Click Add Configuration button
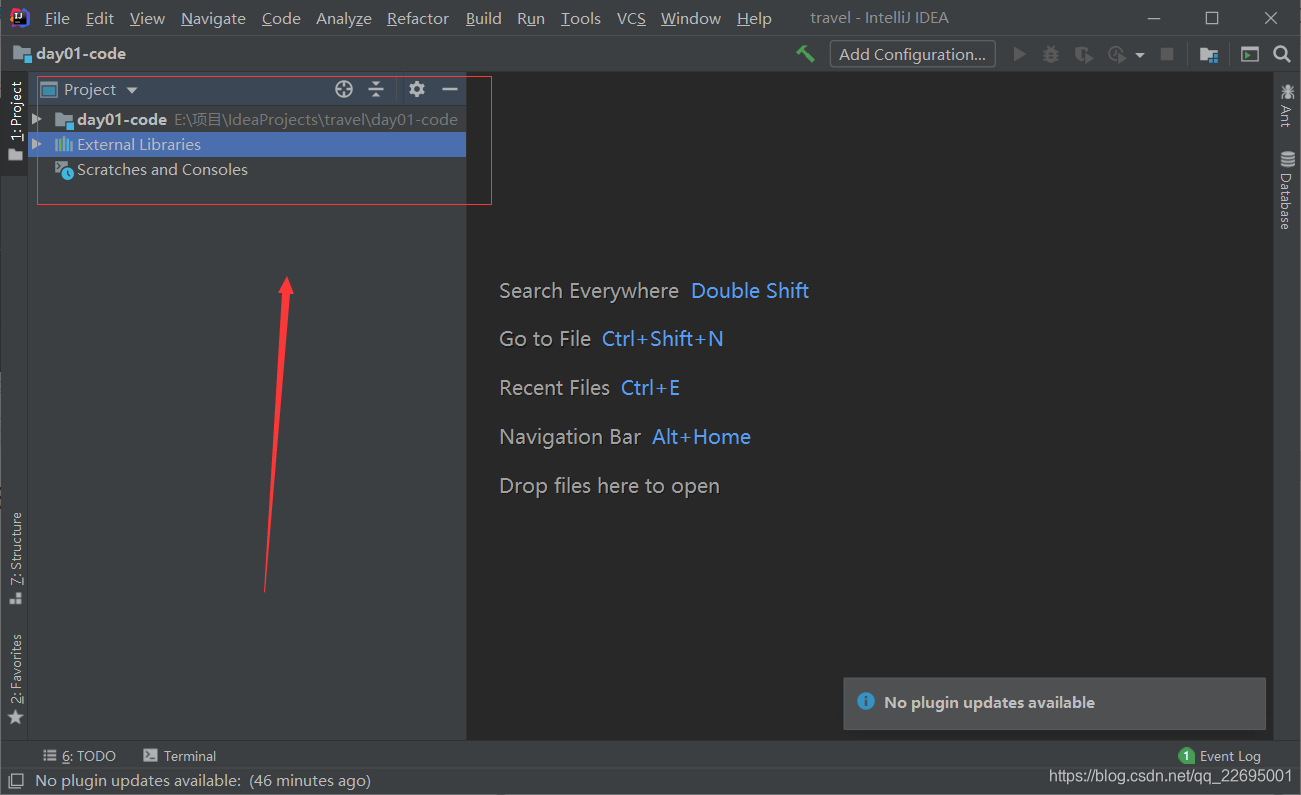 912,54
